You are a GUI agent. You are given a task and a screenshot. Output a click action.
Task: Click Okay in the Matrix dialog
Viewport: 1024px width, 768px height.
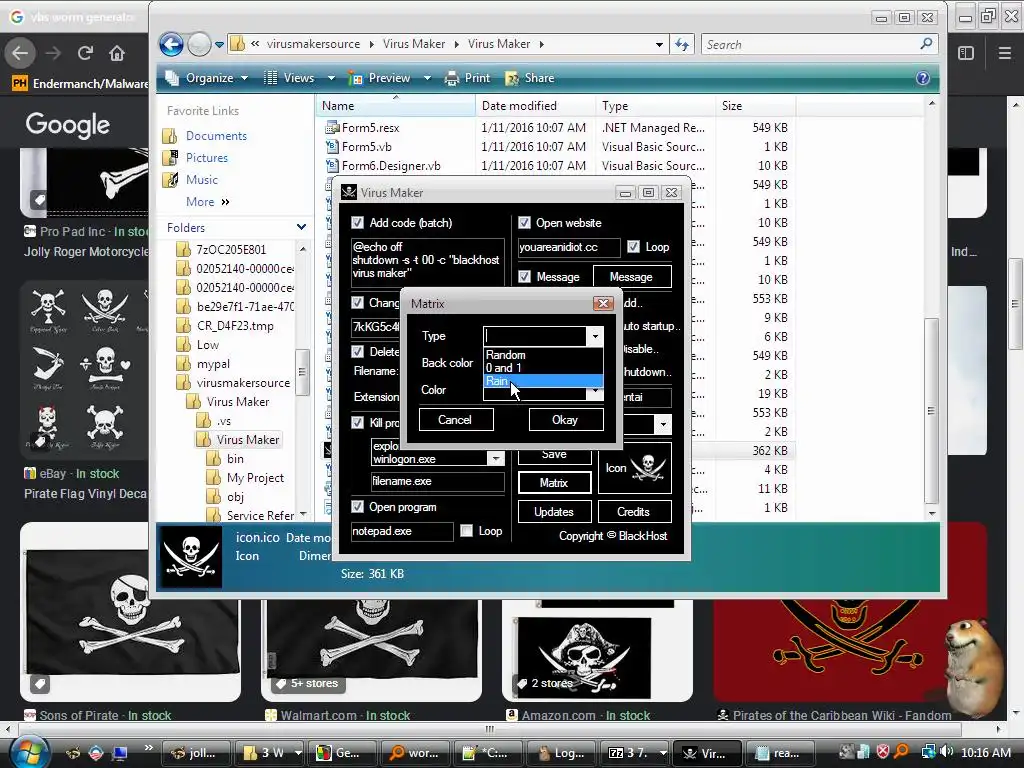pos(566,420)
